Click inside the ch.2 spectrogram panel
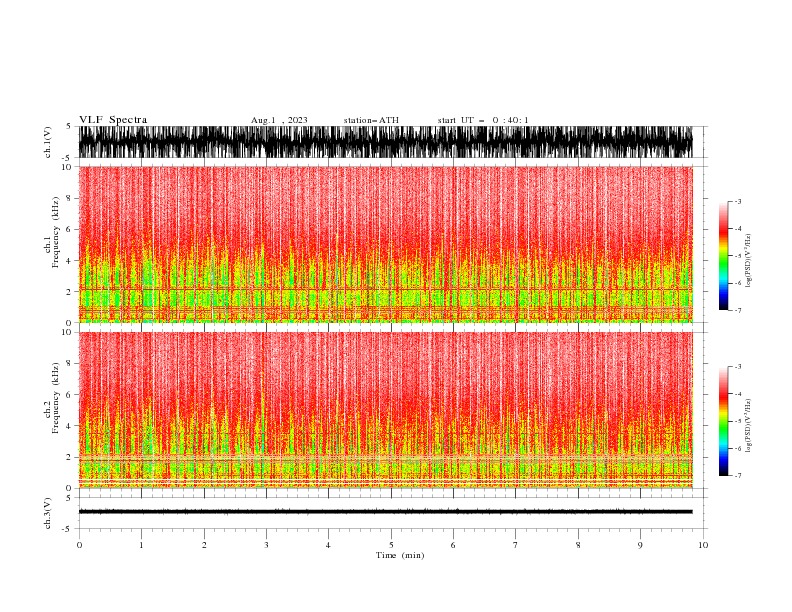Image resolution: width=792 pixels, height=612 pixels. [385, 410]
